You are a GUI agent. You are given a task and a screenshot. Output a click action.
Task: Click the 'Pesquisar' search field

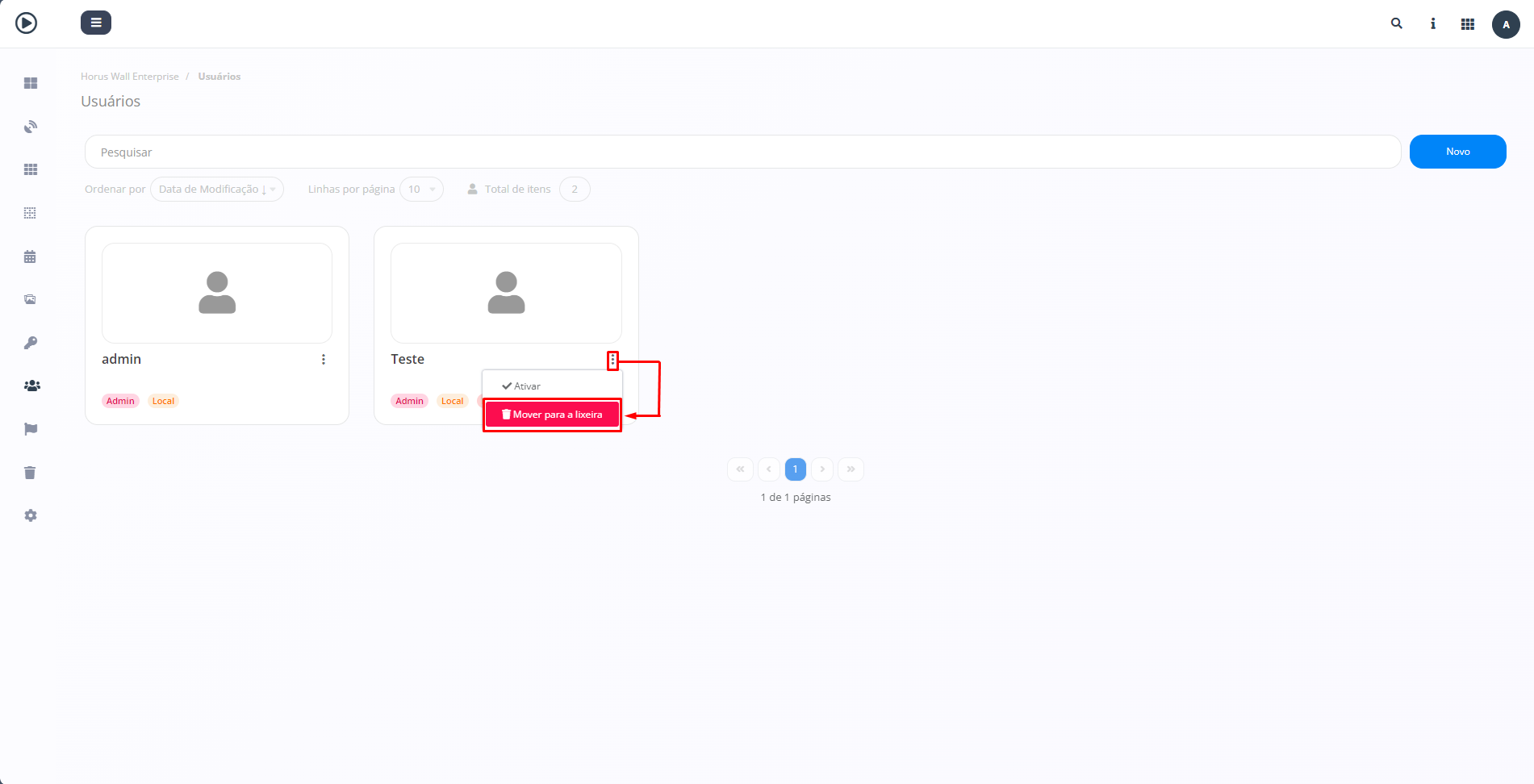coord(742,152)
